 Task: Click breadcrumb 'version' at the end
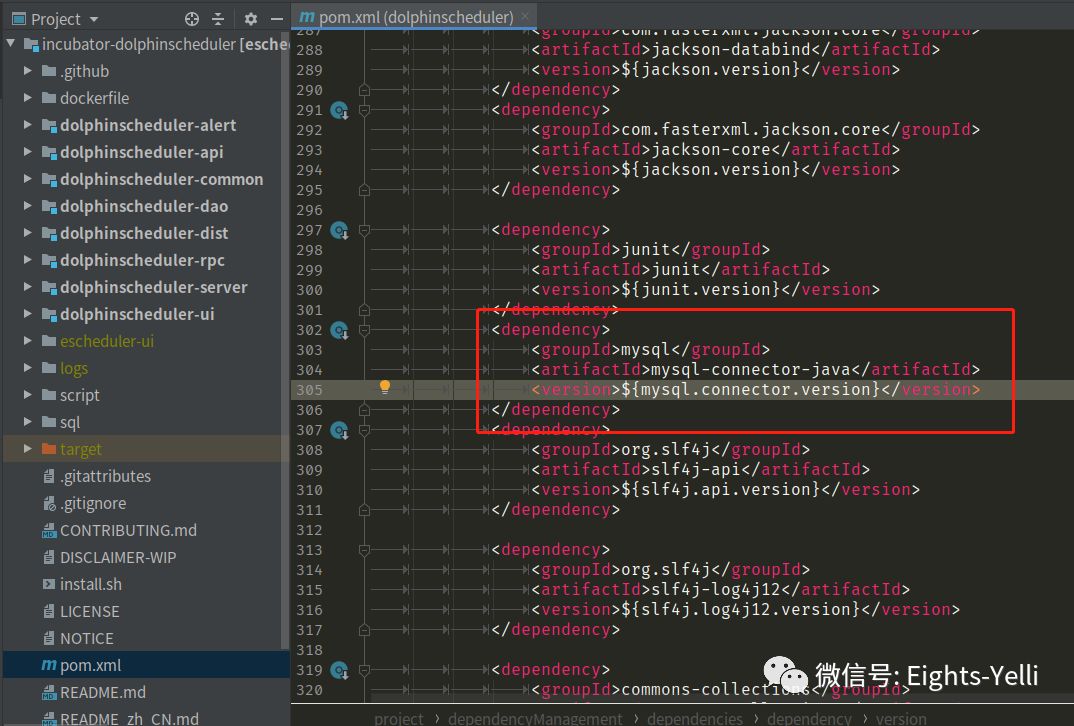click(x=901, y=718)
